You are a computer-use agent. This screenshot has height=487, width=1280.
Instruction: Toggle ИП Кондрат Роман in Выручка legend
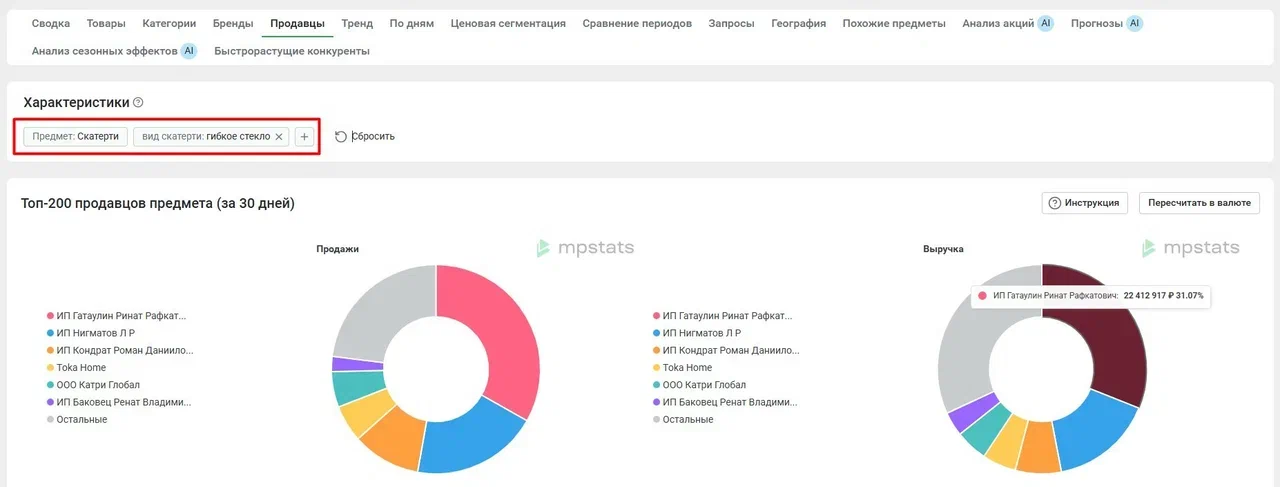click(x=726, y=351)
